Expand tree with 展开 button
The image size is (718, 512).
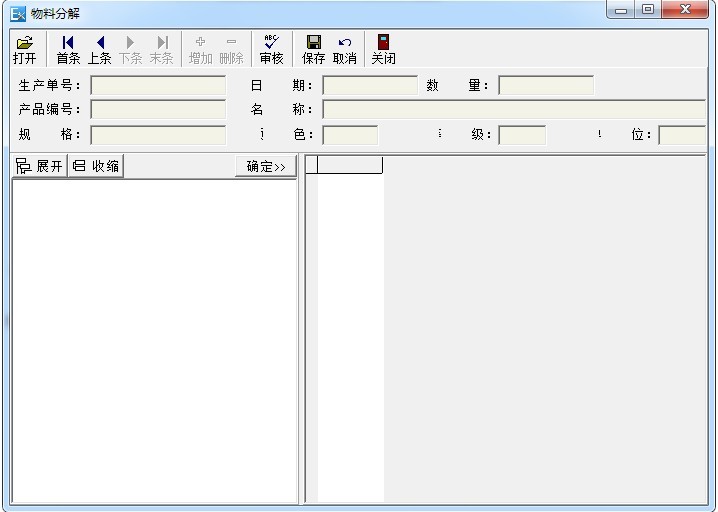click(x=39, y=166)
